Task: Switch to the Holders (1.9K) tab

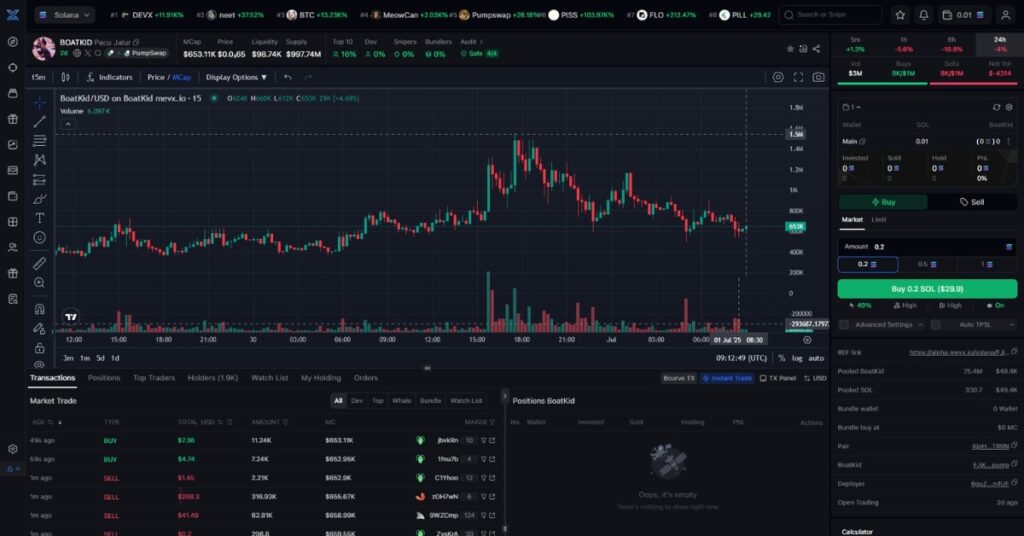Action: point(212,378)
